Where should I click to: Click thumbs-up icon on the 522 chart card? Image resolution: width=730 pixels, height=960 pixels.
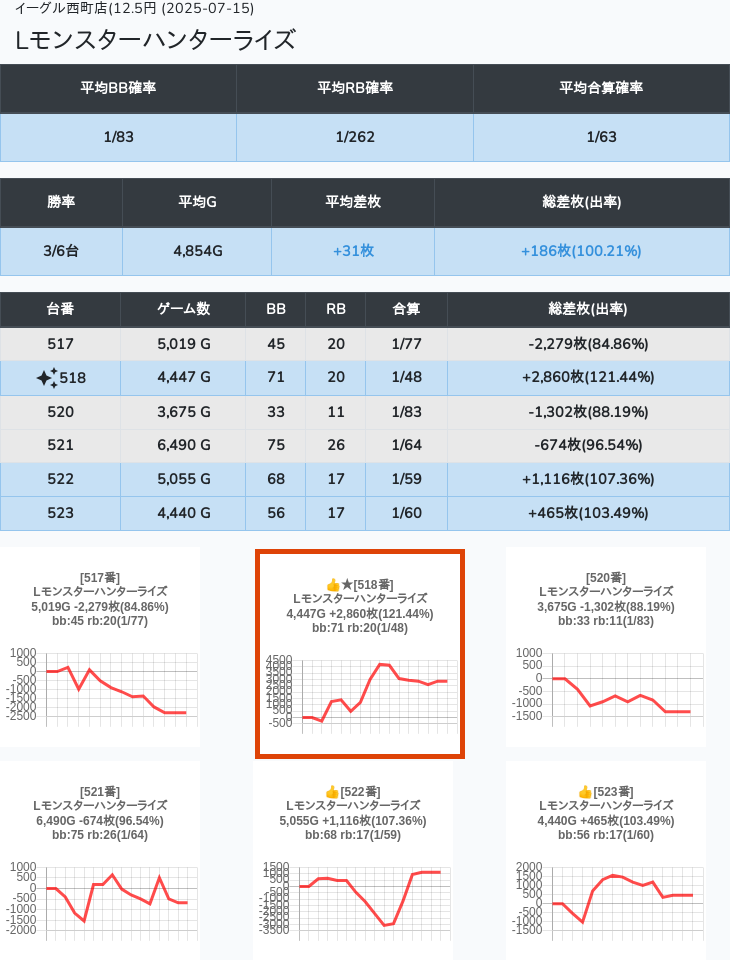332,792
